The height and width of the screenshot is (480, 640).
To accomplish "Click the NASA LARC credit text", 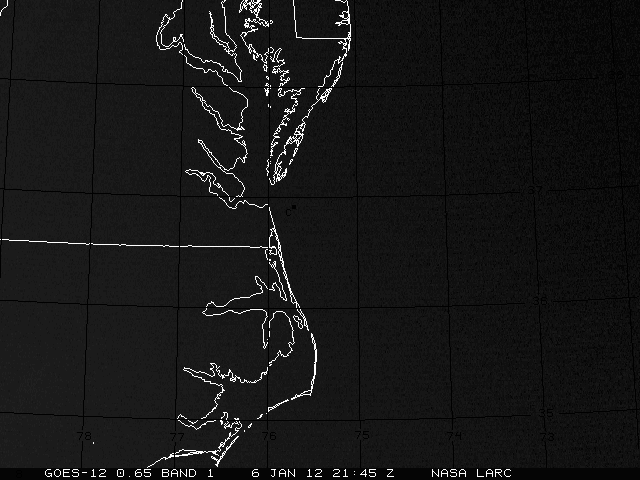I will pyautogui.click(x=471, y=472).
